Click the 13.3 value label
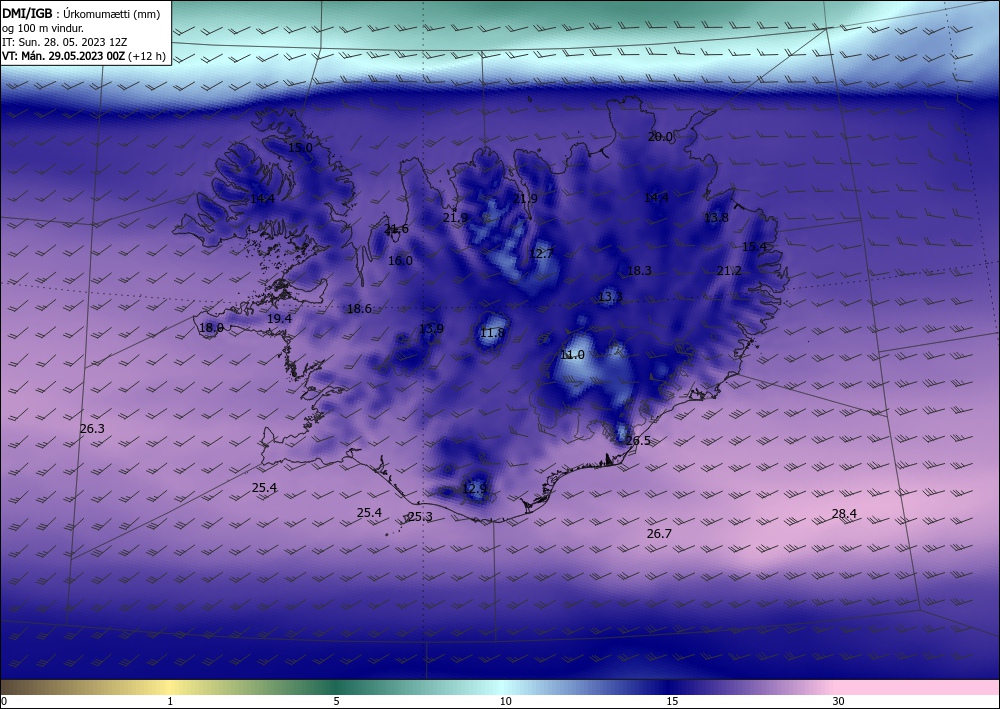The width and height of the screenshot is (1000, 709). click(x=610, y=296)
